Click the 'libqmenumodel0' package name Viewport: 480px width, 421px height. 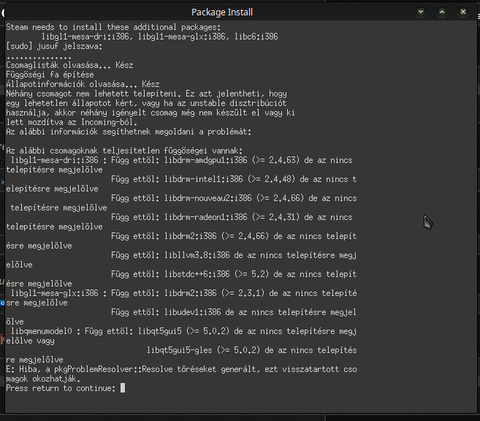41,331
